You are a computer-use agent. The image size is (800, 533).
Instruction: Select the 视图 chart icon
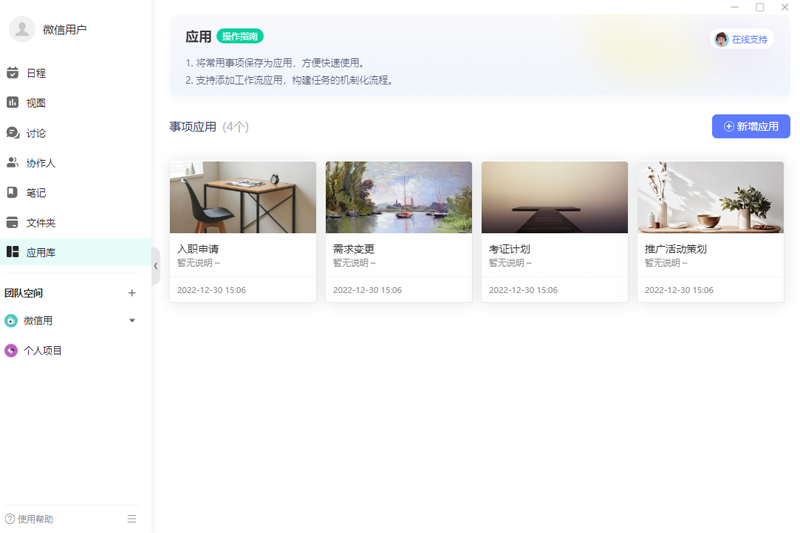tap(13, 103)
